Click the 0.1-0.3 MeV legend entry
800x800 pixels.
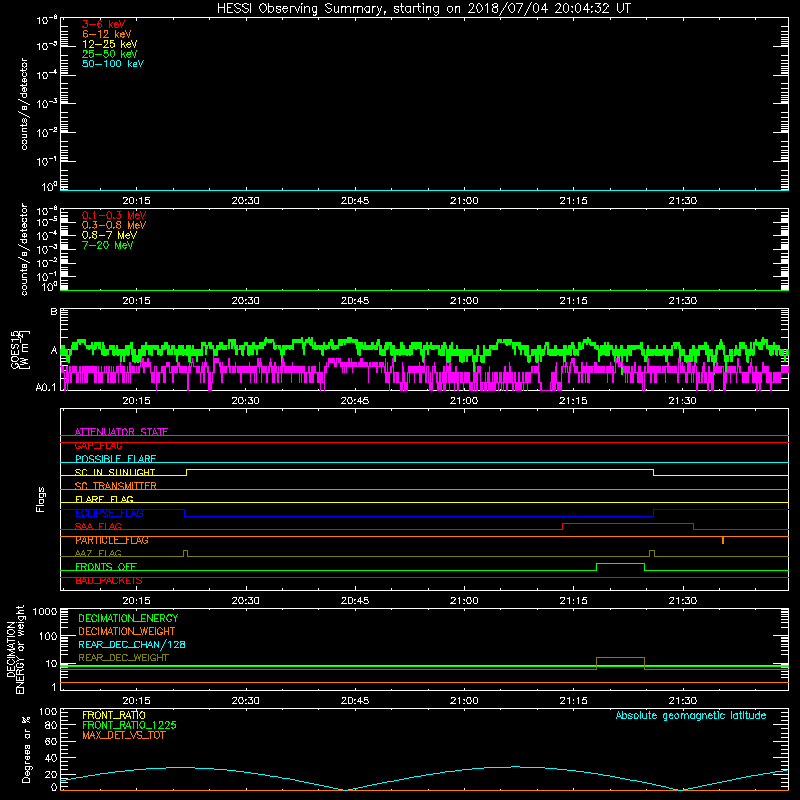(114, 215)
